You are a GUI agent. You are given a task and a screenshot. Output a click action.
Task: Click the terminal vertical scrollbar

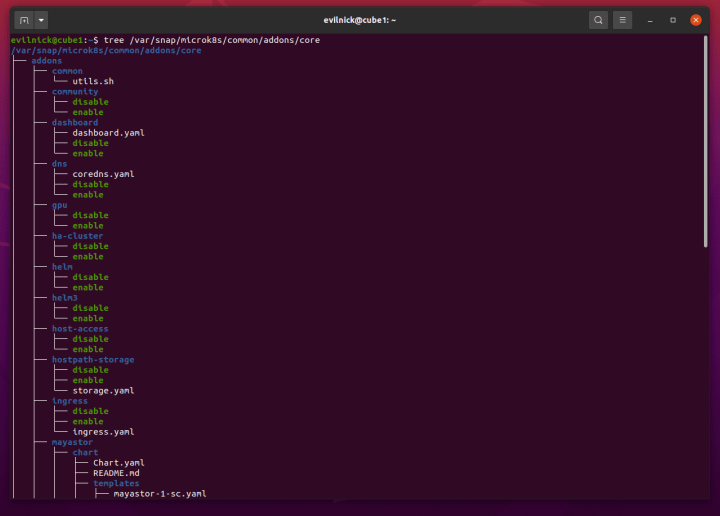[x=706, y=141]
